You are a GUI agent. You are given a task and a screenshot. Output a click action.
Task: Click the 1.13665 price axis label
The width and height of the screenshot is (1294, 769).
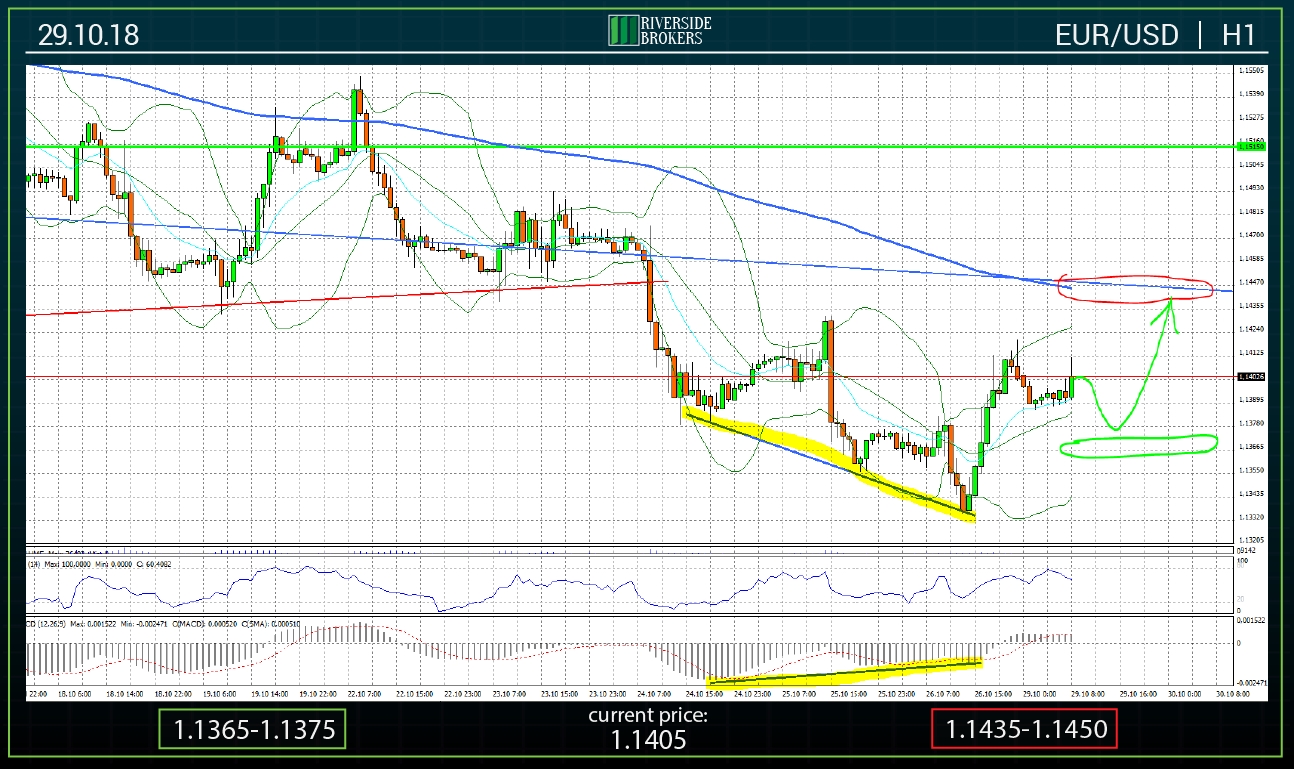point(1251,446)
